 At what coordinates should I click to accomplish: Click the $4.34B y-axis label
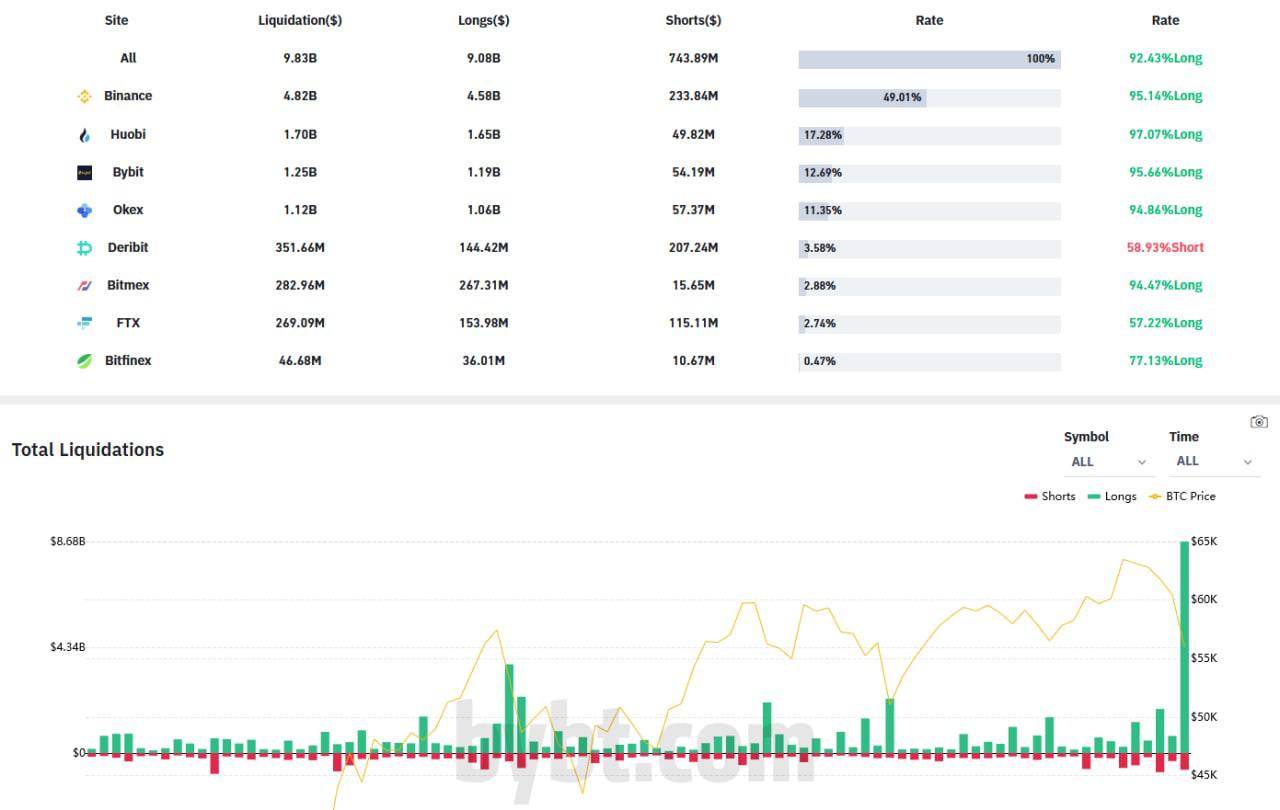click(x=67, y=648)
